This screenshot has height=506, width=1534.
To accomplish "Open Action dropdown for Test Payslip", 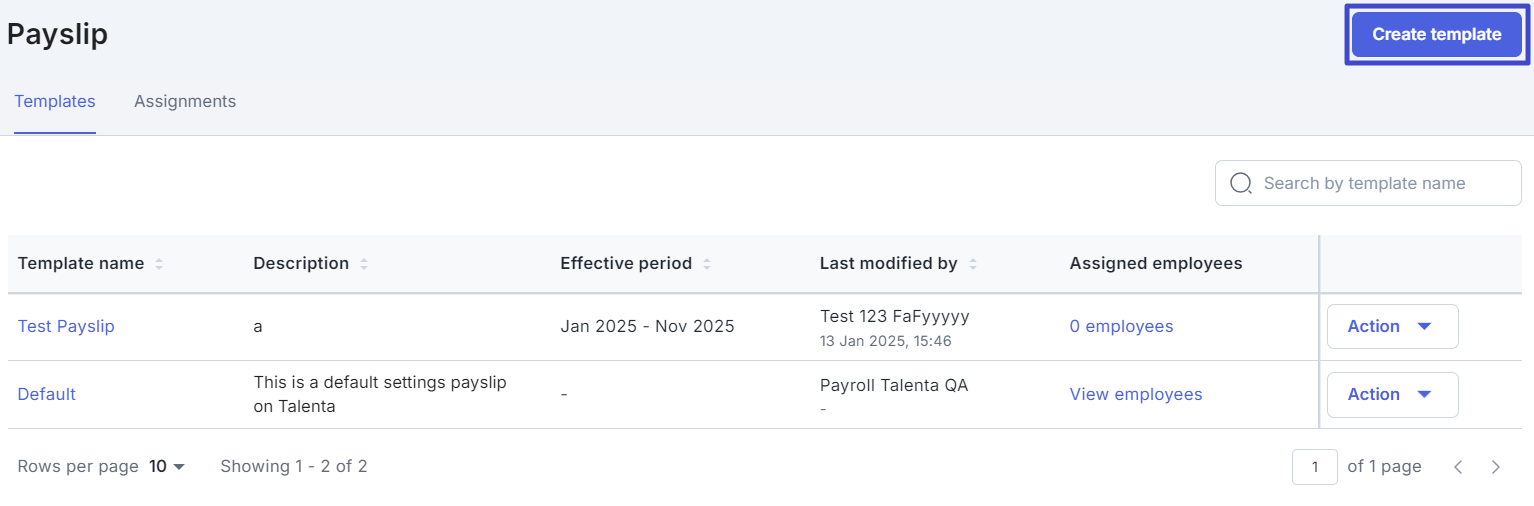I will point(1392,326).
